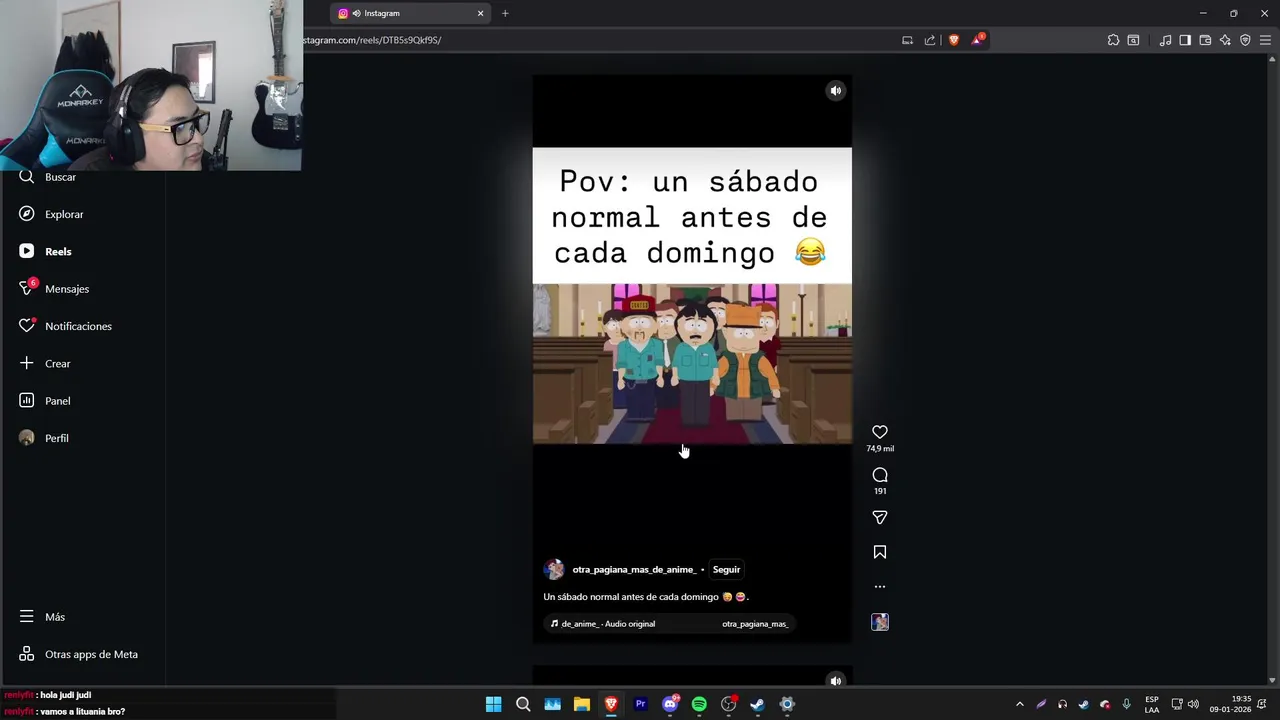Toggle sound on the next reel below
This screenshot has height=720, width=1280.
point(836,680)
